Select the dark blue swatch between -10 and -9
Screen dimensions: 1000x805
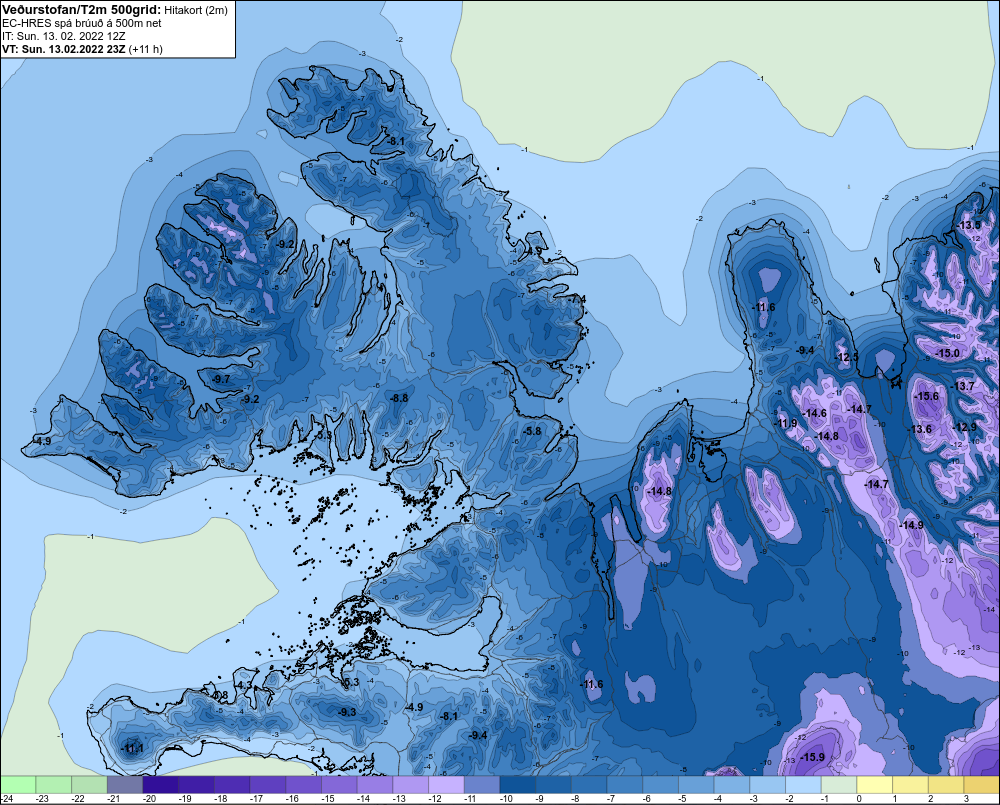point(518,784)
